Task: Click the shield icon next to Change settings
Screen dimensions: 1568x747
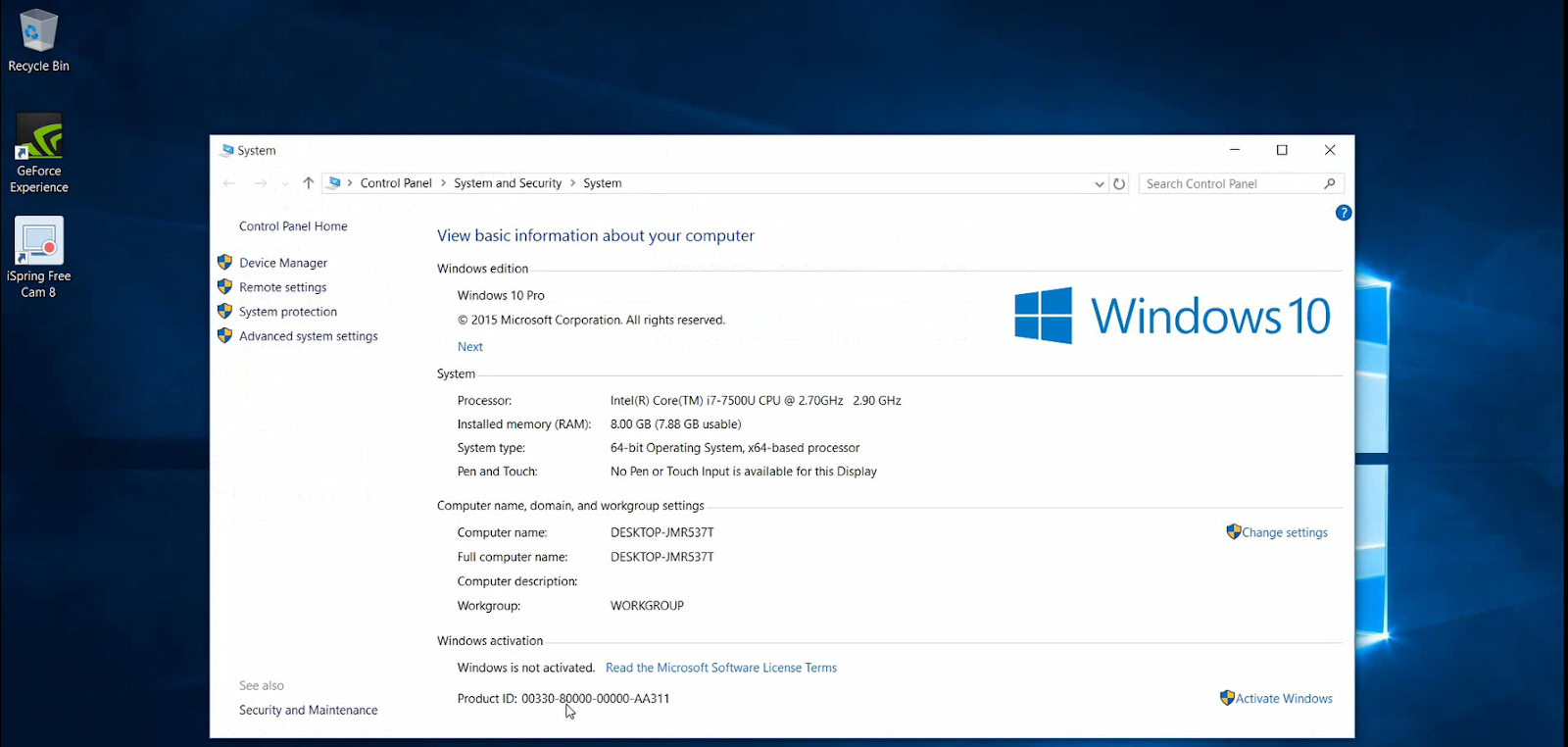Action: pyautogui.click(x=1234, y=531)
